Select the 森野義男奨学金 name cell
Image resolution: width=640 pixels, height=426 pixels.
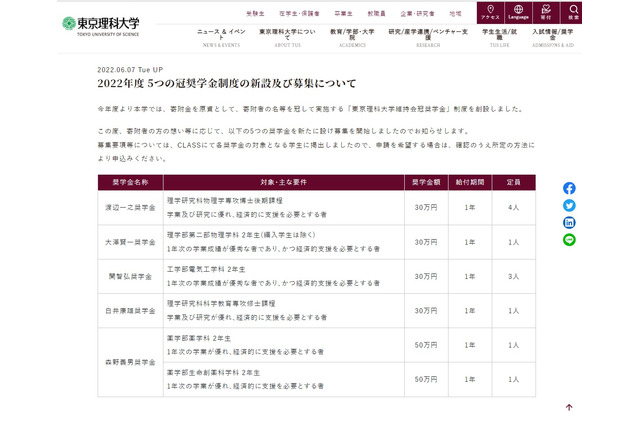(130, 362)
